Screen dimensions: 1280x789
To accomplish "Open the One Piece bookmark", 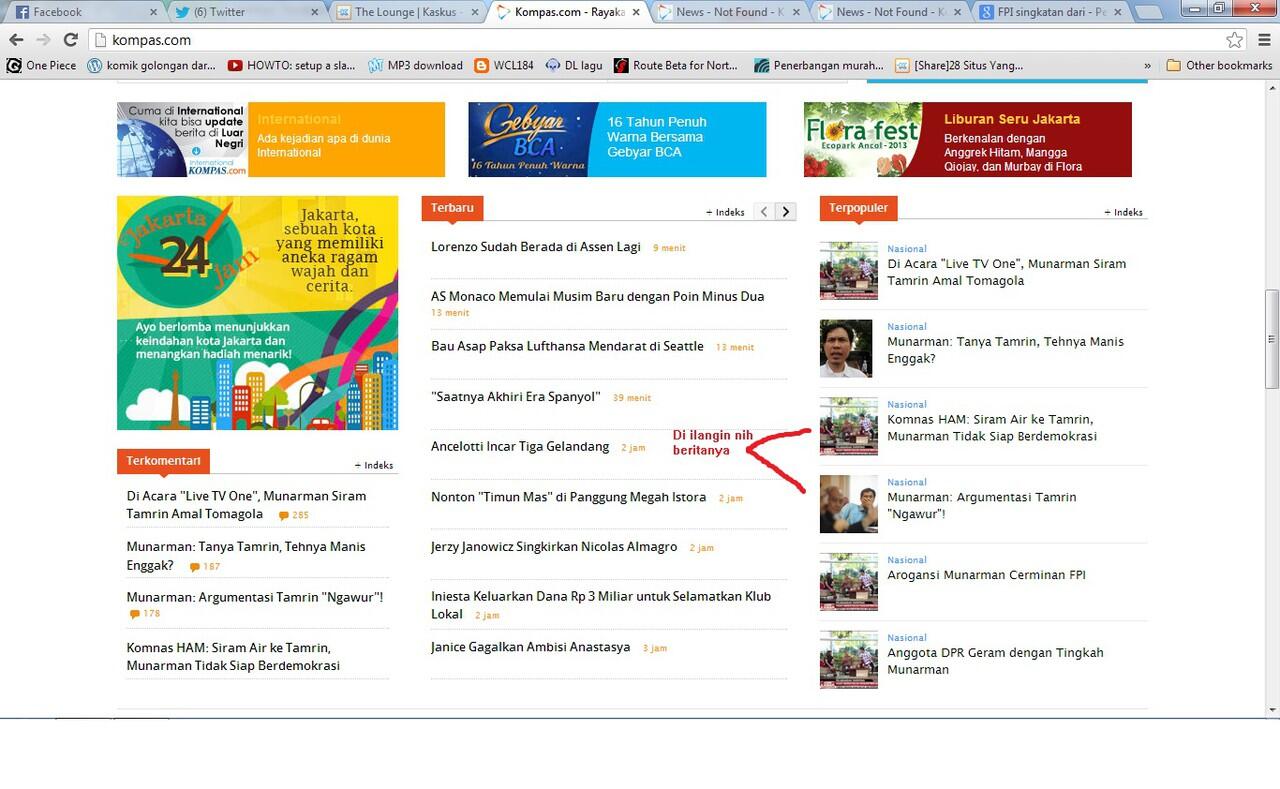I will pos(41,65).
